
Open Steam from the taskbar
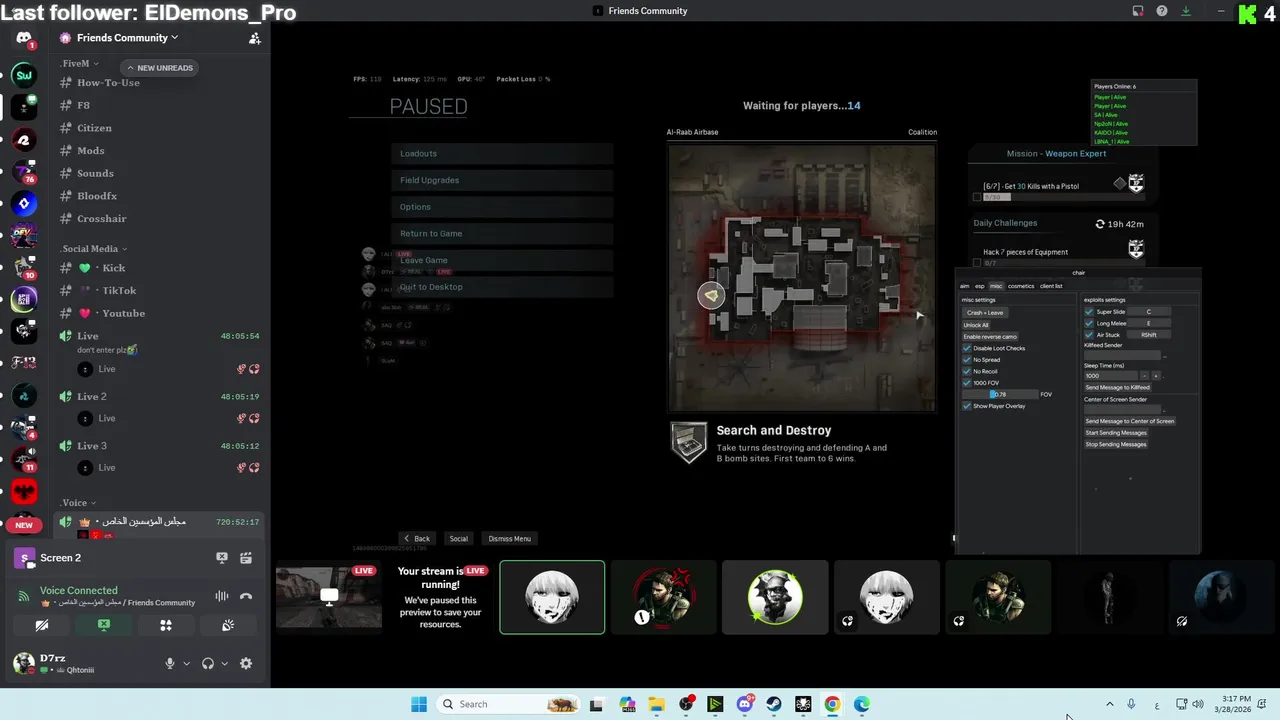point(774,704)
